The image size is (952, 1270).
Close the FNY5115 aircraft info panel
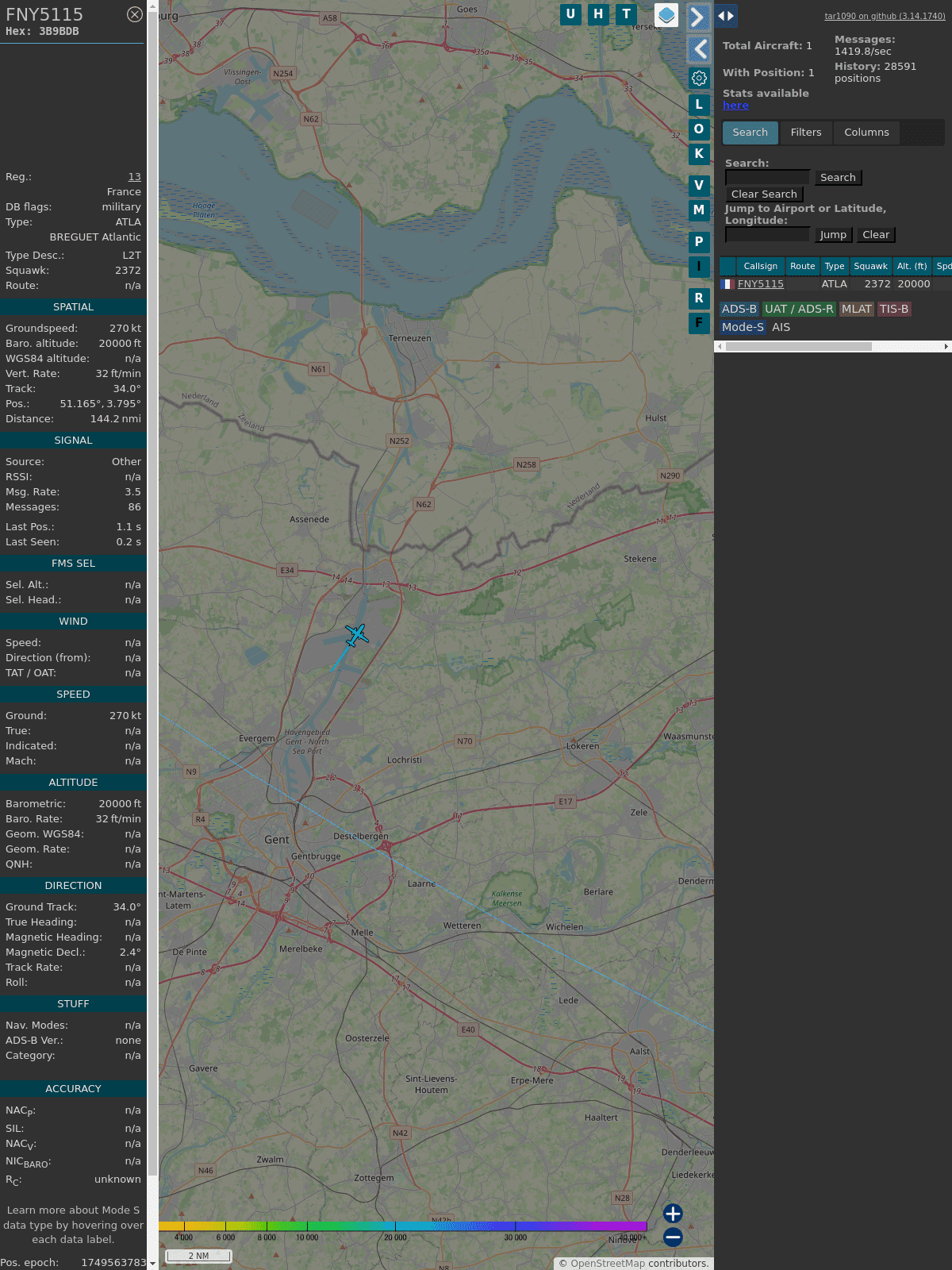pyautogui.click(x=135, y=14)
